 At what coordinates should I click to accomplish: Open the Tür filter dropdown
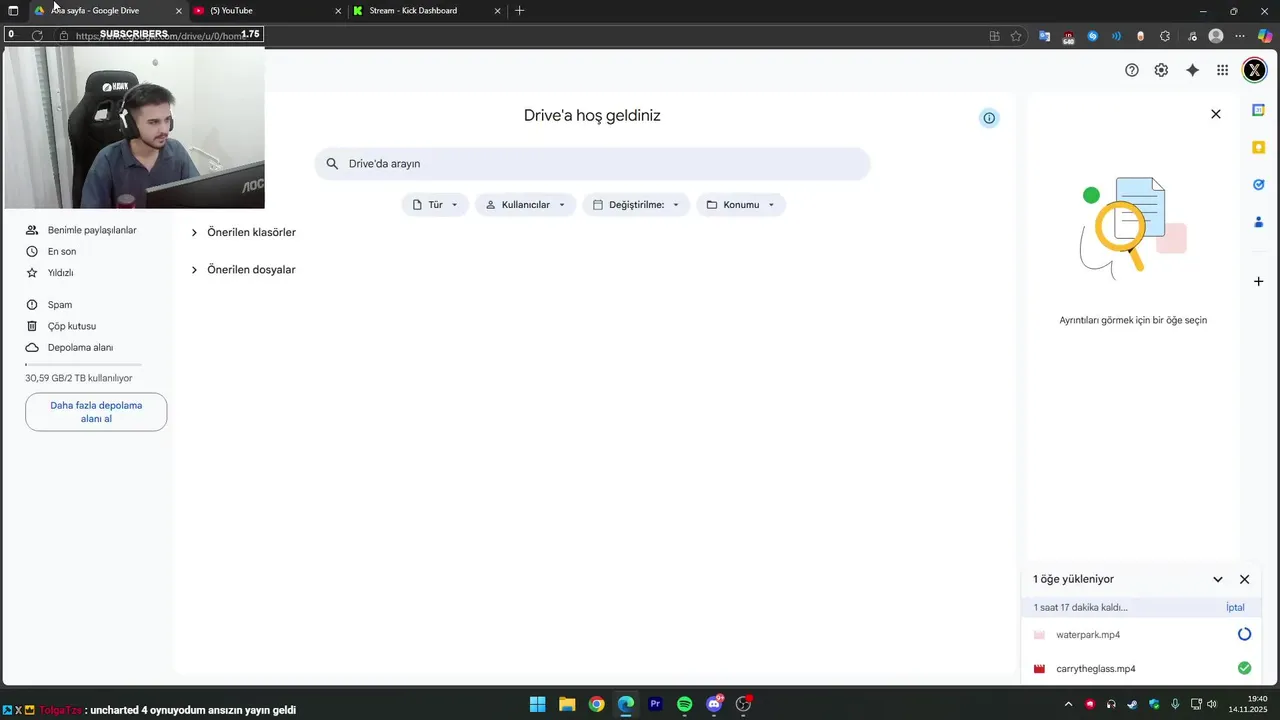click(x=435, y=205)
